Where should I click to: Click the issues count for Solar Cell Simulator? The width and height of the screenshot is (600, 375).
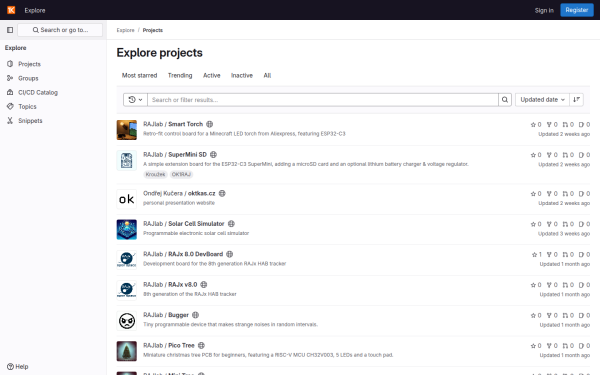584,224
